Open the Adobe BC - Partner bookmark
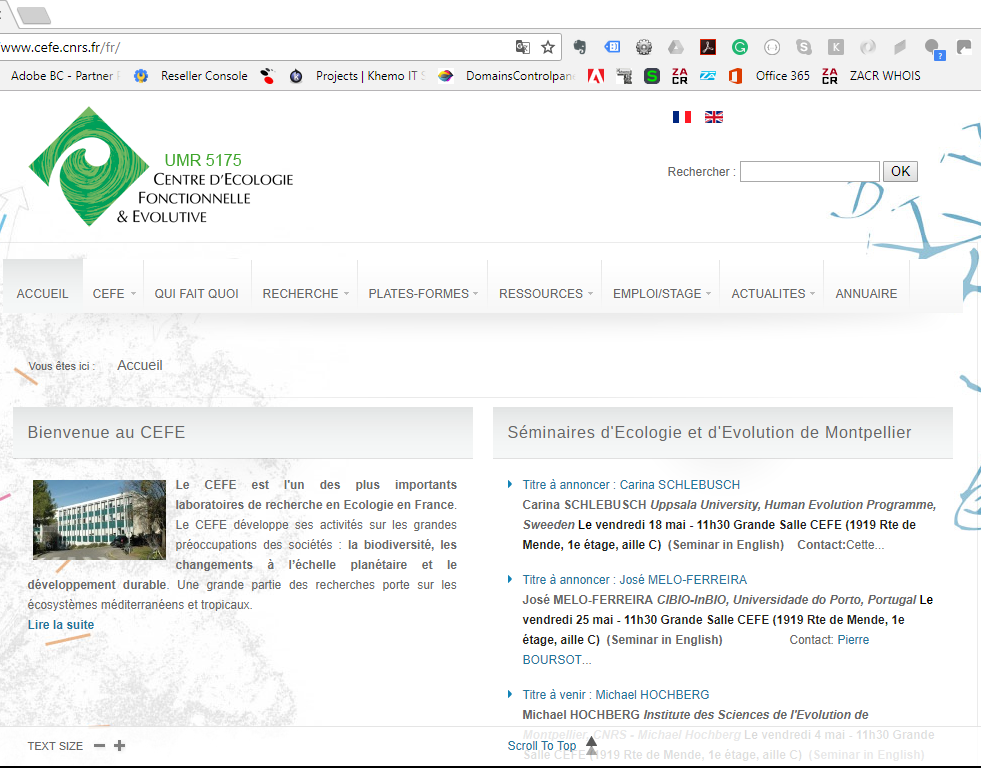This screenshot has height=768, width=981. (x=65, y=76)
